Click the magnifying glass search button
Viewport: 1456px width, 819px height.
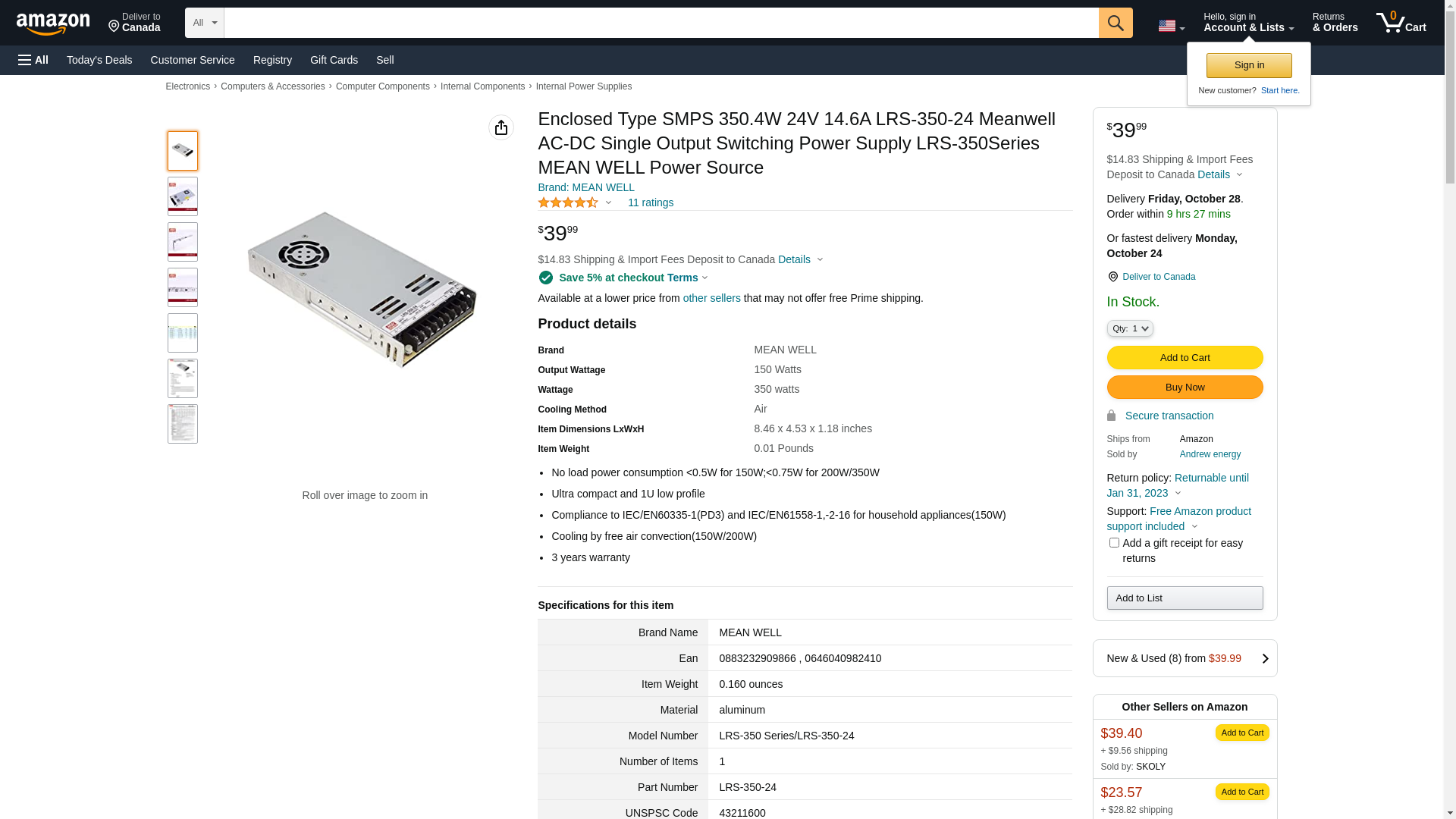click(1115, 23)
